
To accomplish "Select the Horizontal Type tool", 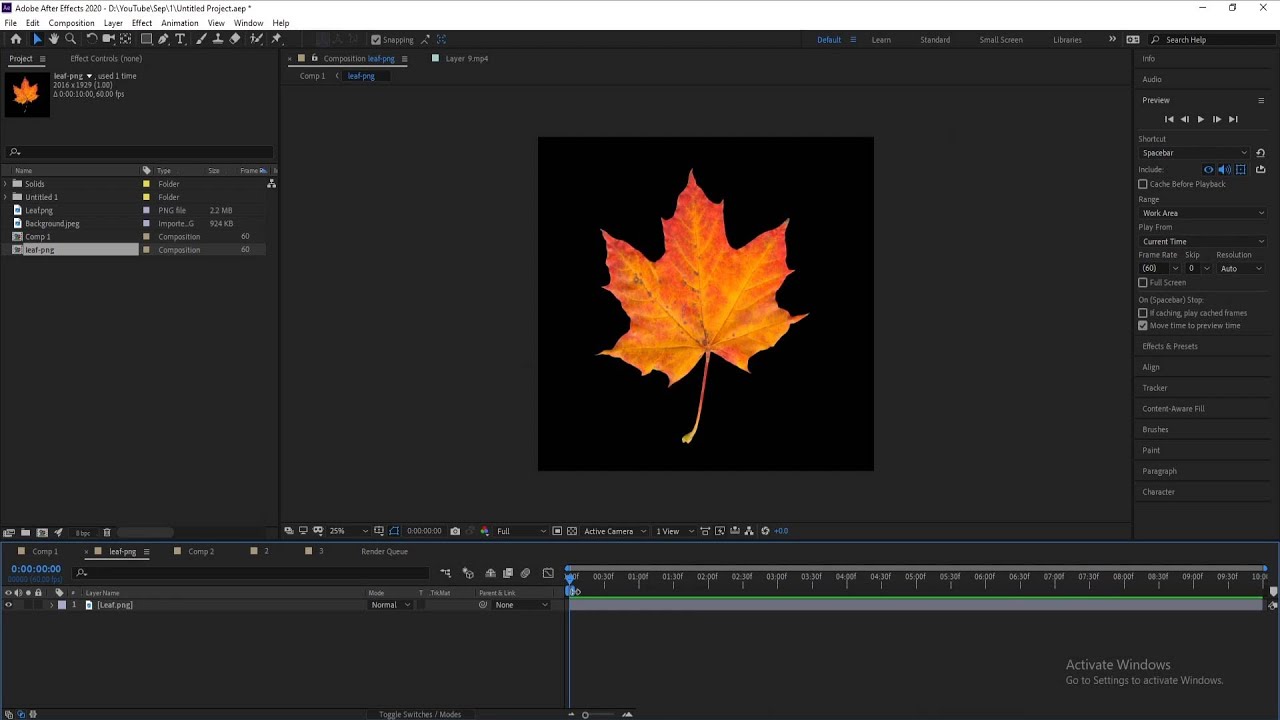I will (180, 39).
